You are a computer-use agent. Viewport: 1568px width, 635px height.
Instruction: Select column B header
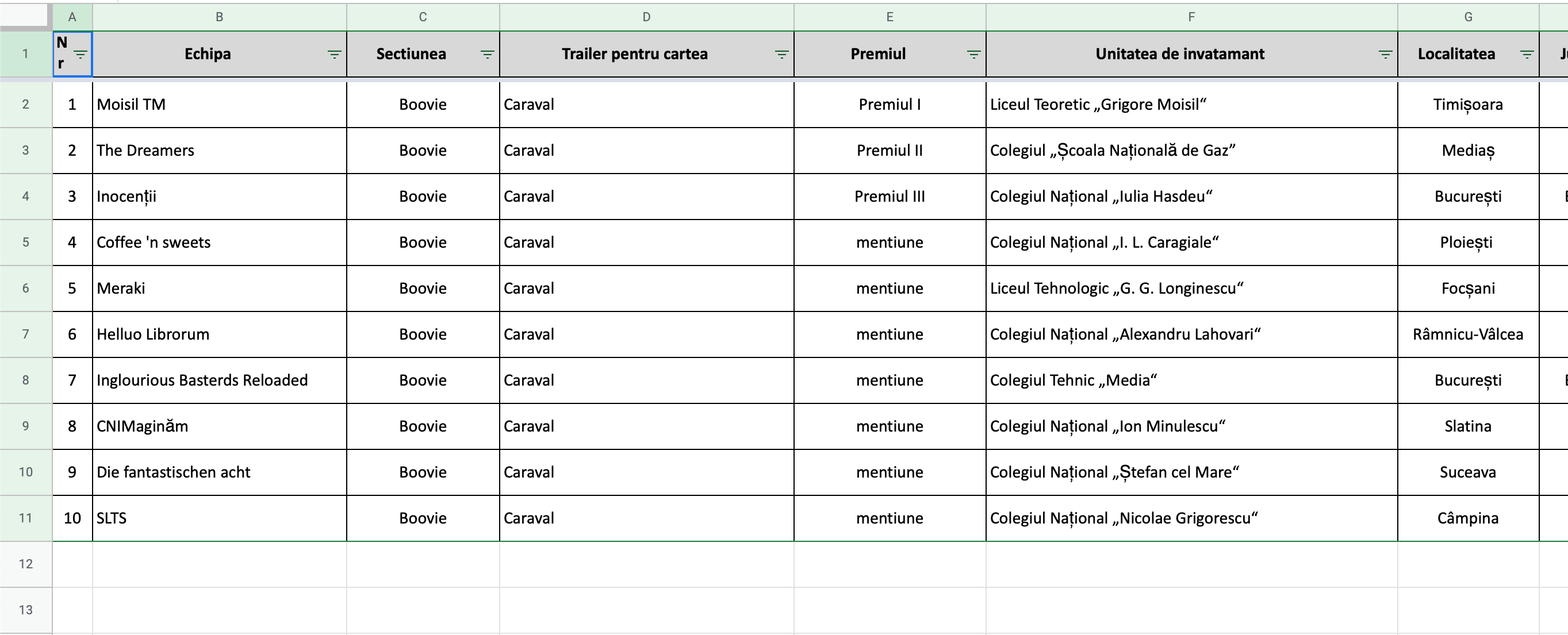click(220, 17)
